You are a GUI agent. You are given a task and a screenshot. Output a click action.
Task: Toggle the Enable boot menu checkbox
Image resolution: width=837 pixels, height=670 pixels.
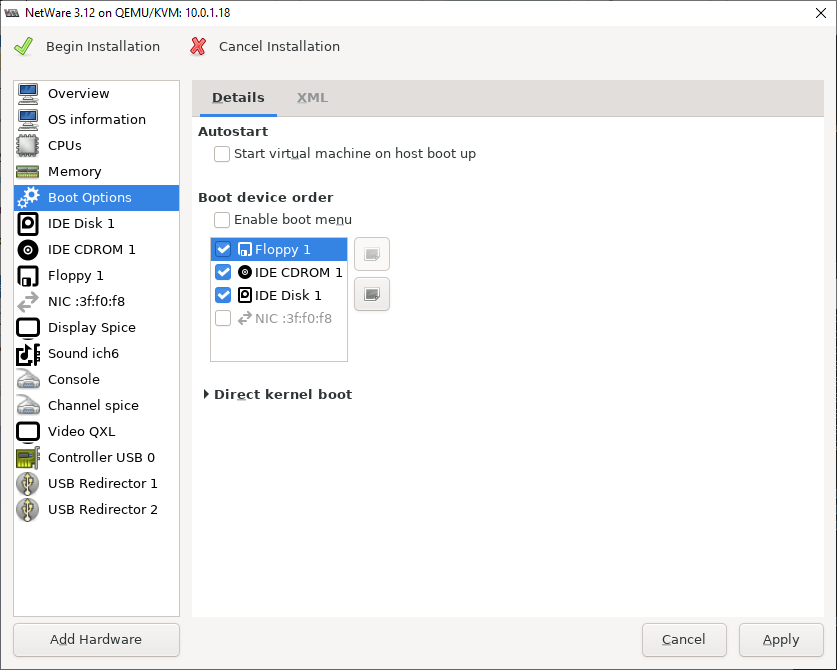222,219
